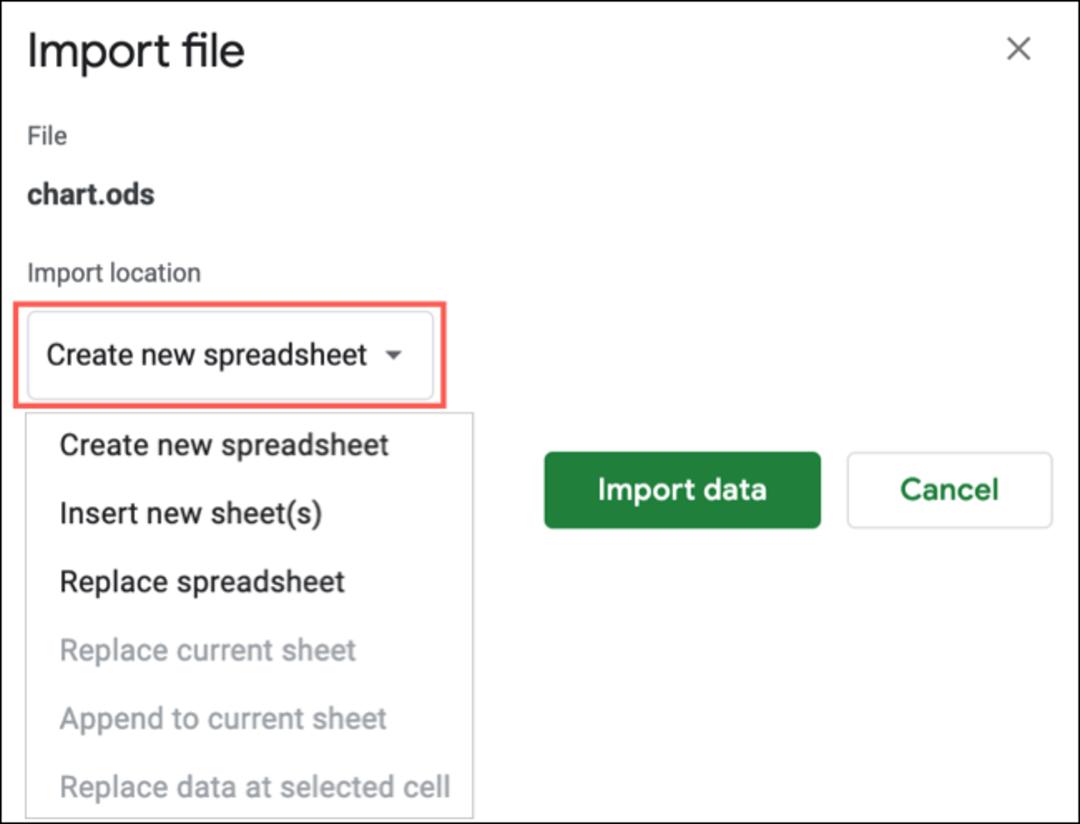
Task: Dismiss the dialog via Cancel
Action: point(949,490)
